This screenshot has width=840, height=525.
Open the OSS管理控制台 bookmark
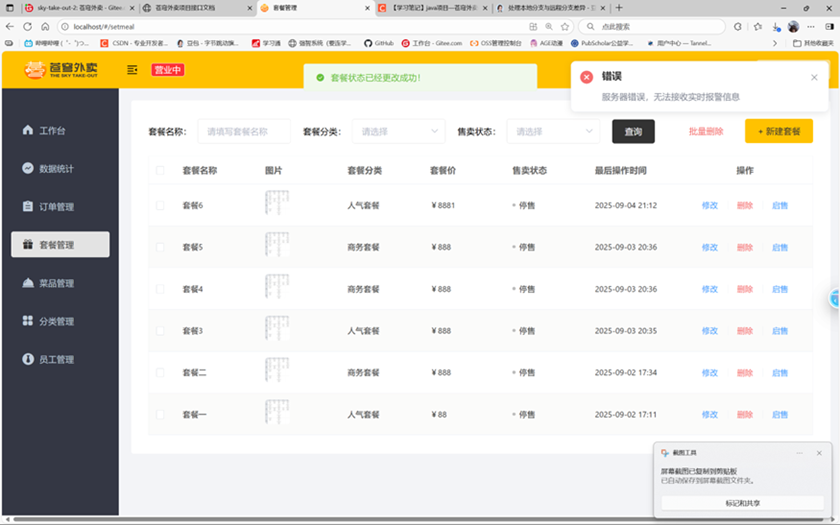[496, 43]
